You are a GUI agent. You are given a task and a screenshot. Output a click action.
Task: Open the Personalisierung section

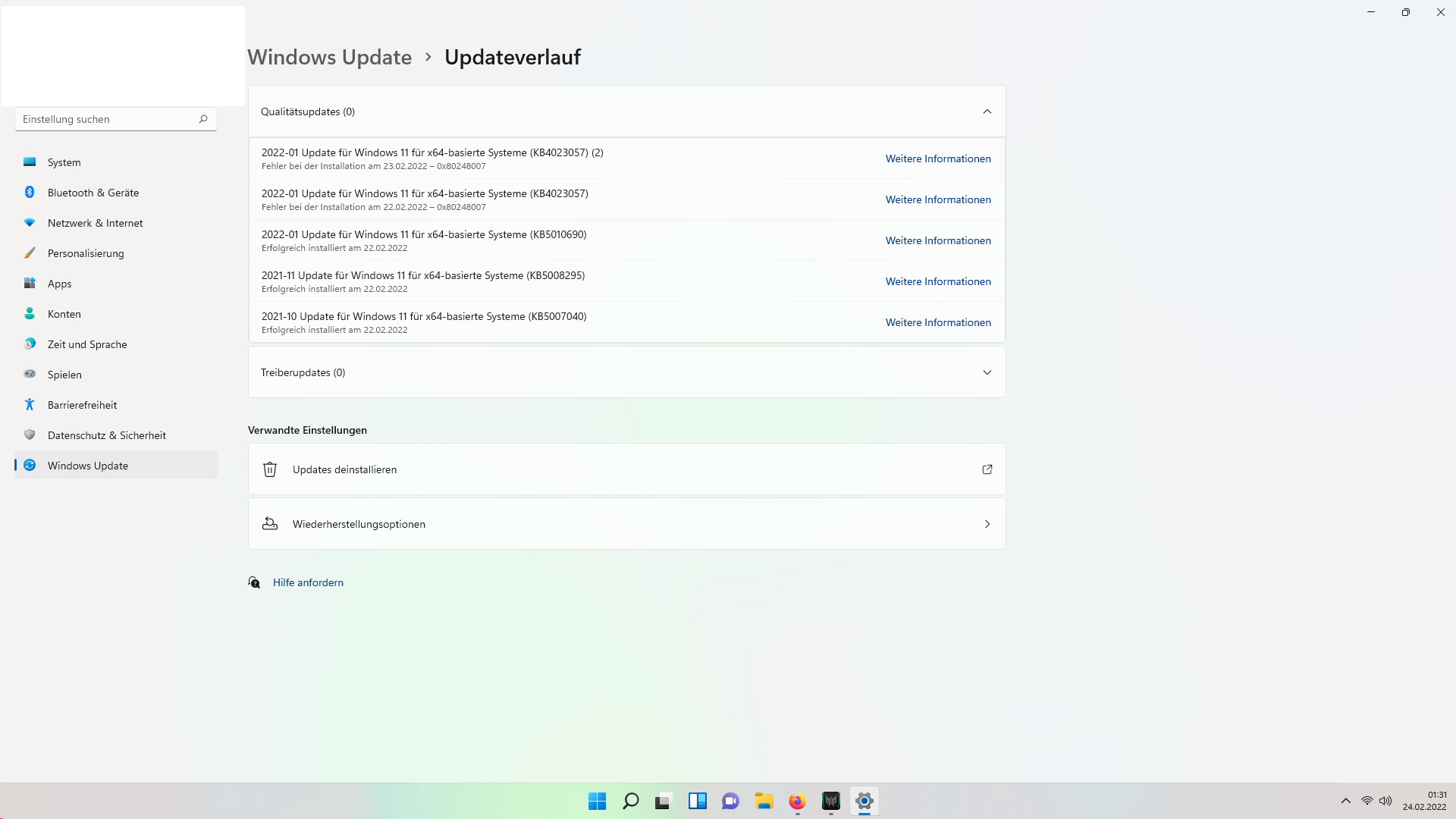(x=86, y=253)
